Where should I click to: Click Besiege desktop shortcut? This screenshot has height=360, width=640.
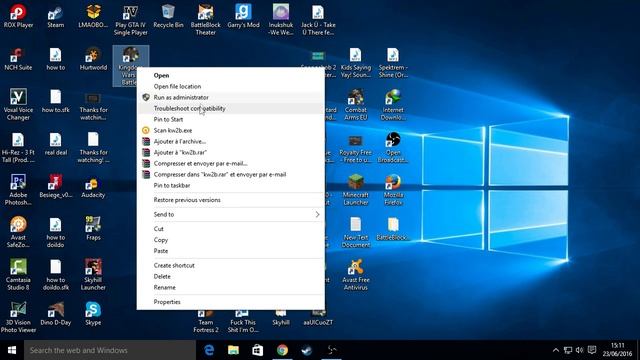click(56, 186)
